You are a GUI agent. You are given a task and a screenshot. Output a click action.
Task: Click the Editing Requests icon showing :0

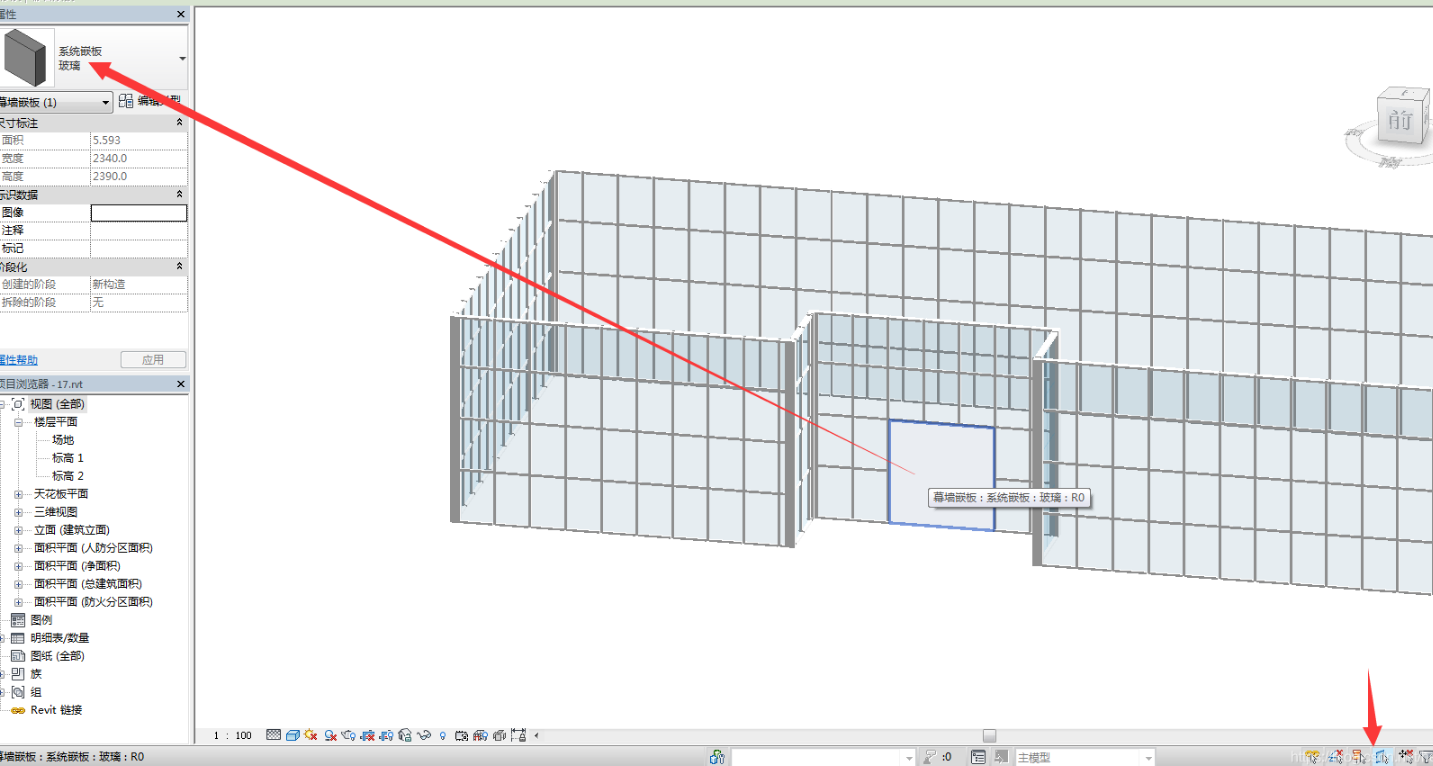pyautogui.click(x=938, y=758)
